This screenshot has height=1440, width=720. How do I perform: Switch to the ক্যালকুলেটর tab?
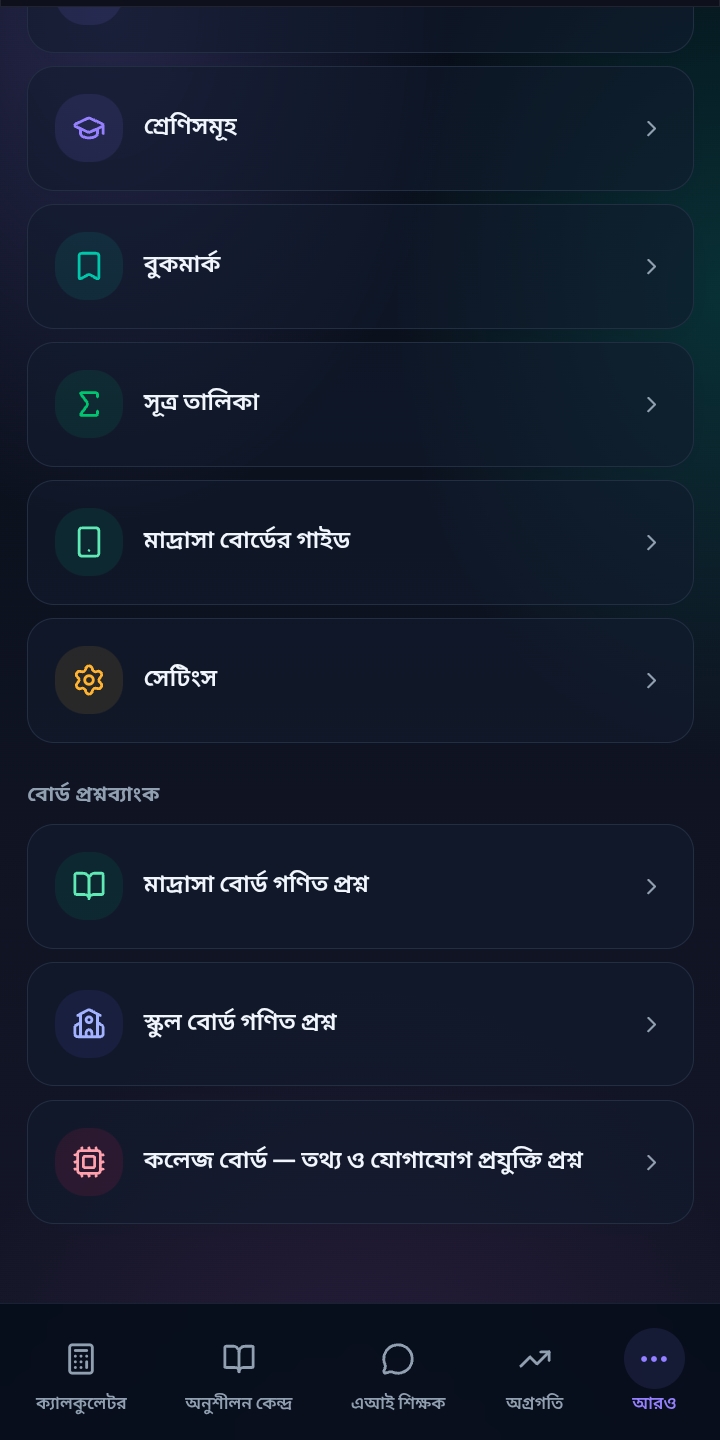pos(81,1374)
